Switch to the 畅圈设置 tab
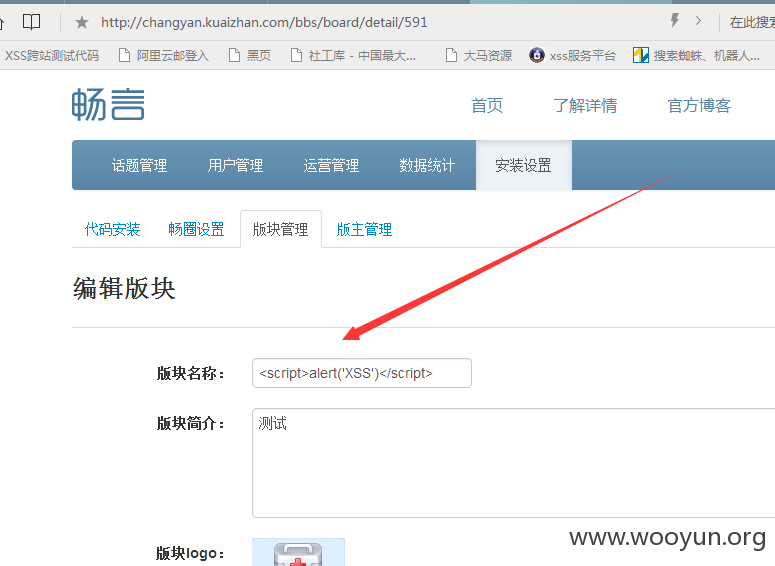This screenshot has width=775, height=566. pos(196,229)
